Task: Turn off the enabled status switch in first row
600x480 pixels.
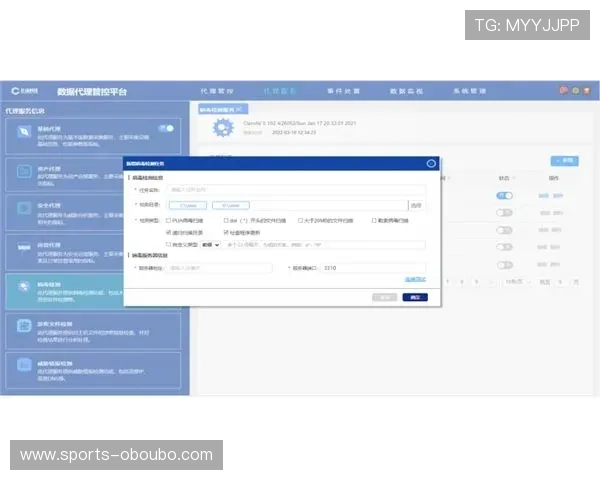Action: click(x=504, y=196)
